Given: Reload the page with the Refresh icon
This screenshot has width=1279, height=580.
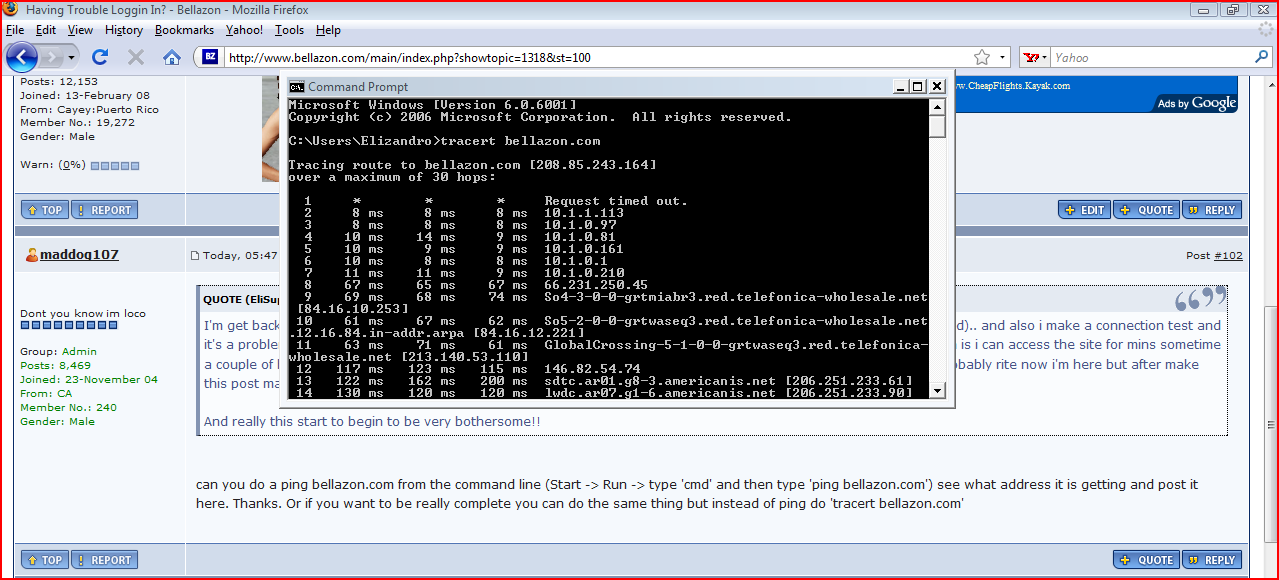Looking at the screenshot, I should click(100, 57).
